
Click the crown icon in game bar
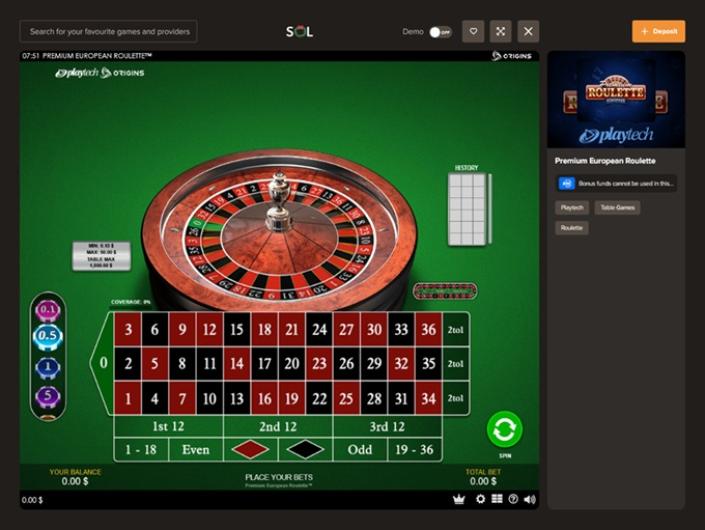pyautogui.click(x=459, y=499)
